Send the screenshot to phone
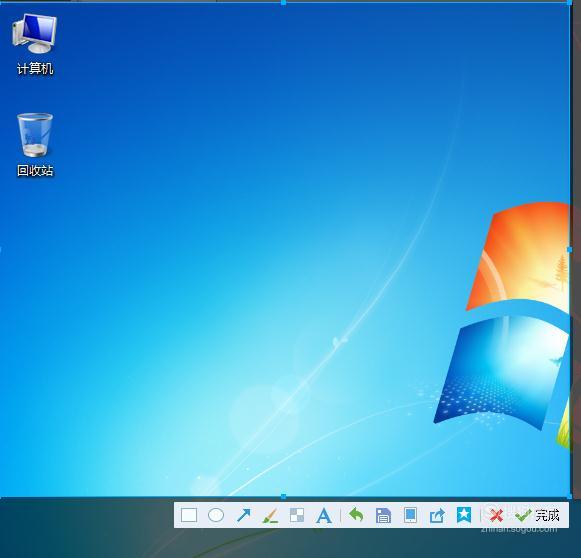581x558 pixels. coord(410,515)
